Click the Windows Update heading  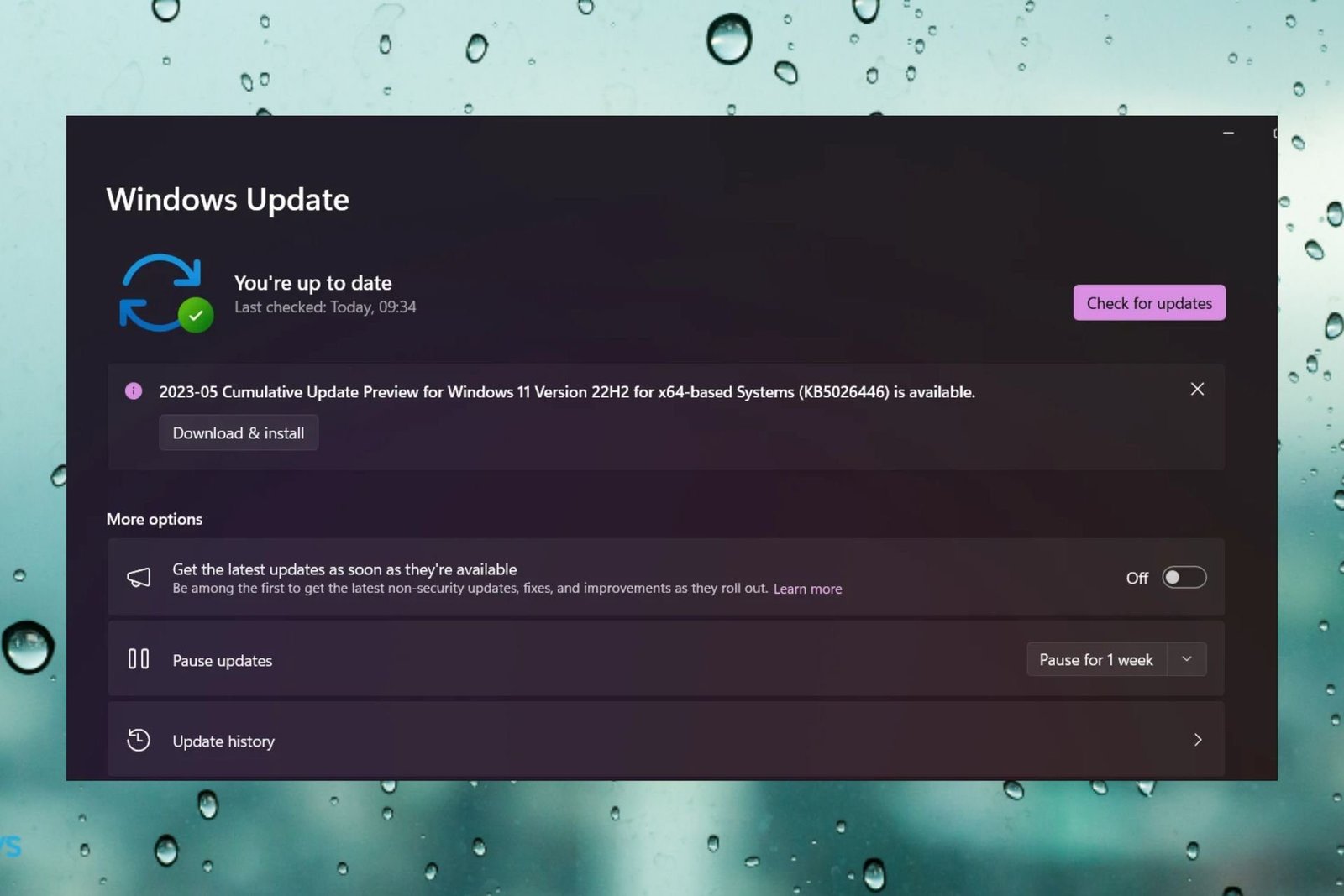pos(228,200)
